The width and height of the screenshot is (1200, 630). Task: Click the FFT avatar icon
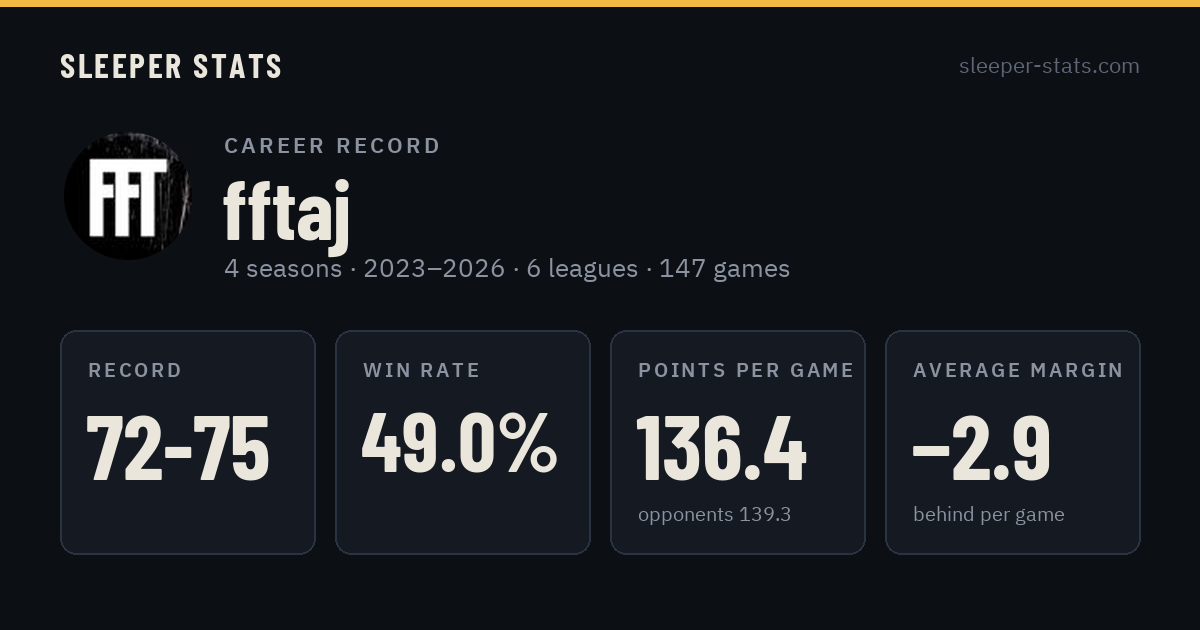127,196
